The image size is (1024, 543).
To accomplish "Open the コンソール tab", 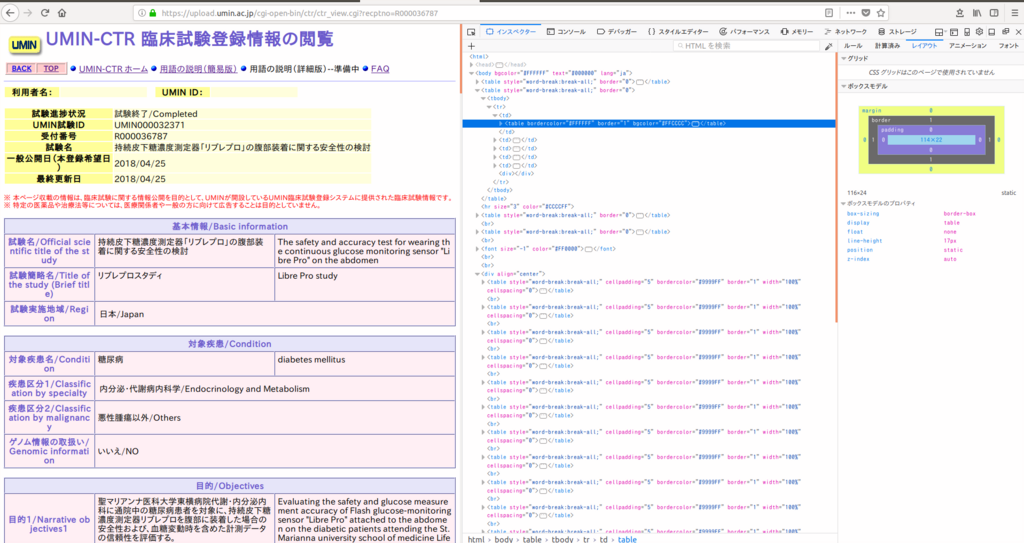I will point(566,31).
